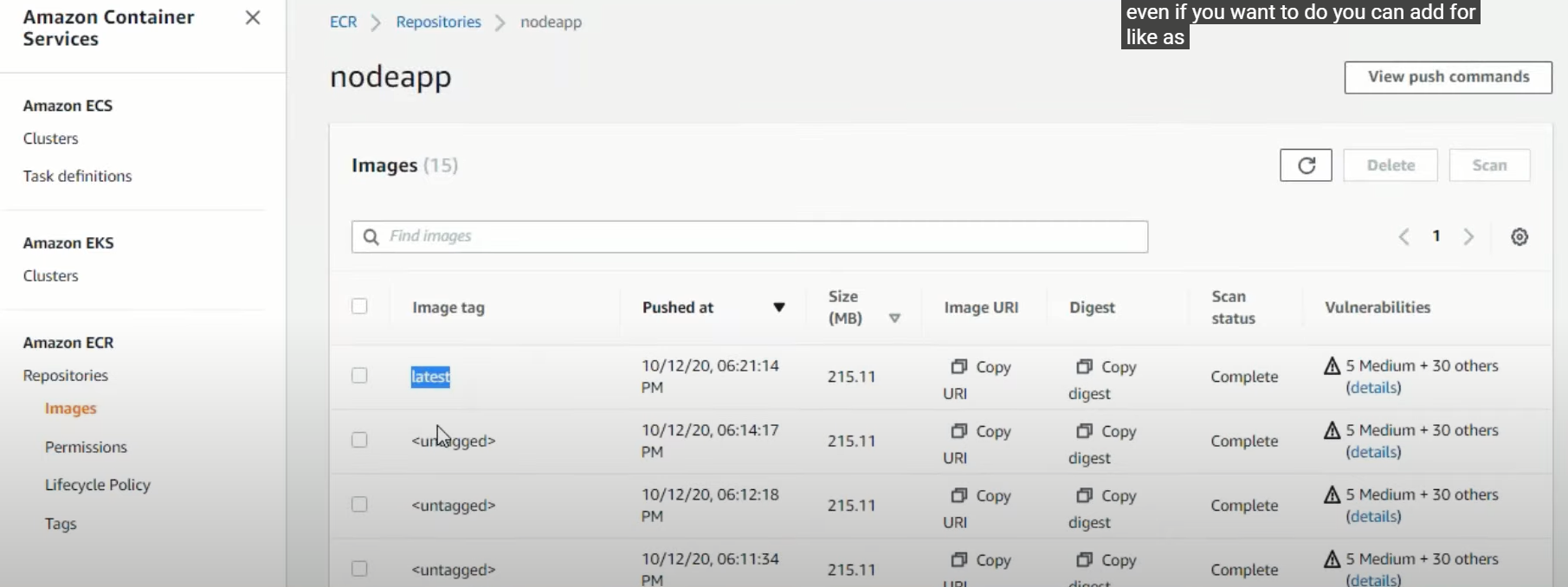Click vulnerability warning icon for 06:14:17 image
Viewport: 1568px width, 587px height.
click(1332, 430)
